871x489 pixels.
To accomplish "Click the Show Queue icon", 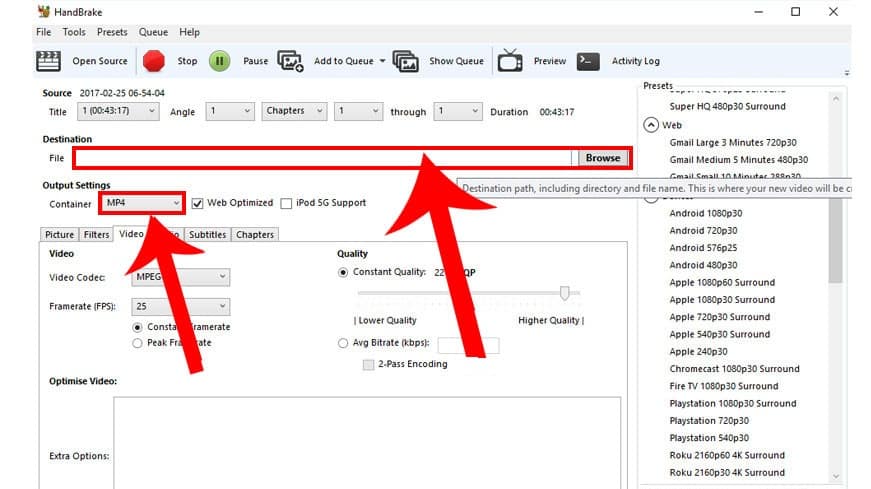I will click(x=406, y=61).
